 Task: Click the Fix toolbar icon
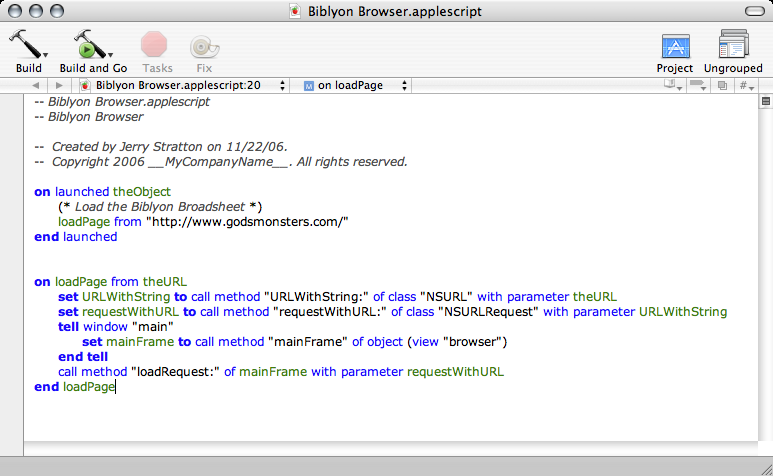pos(203,45)
